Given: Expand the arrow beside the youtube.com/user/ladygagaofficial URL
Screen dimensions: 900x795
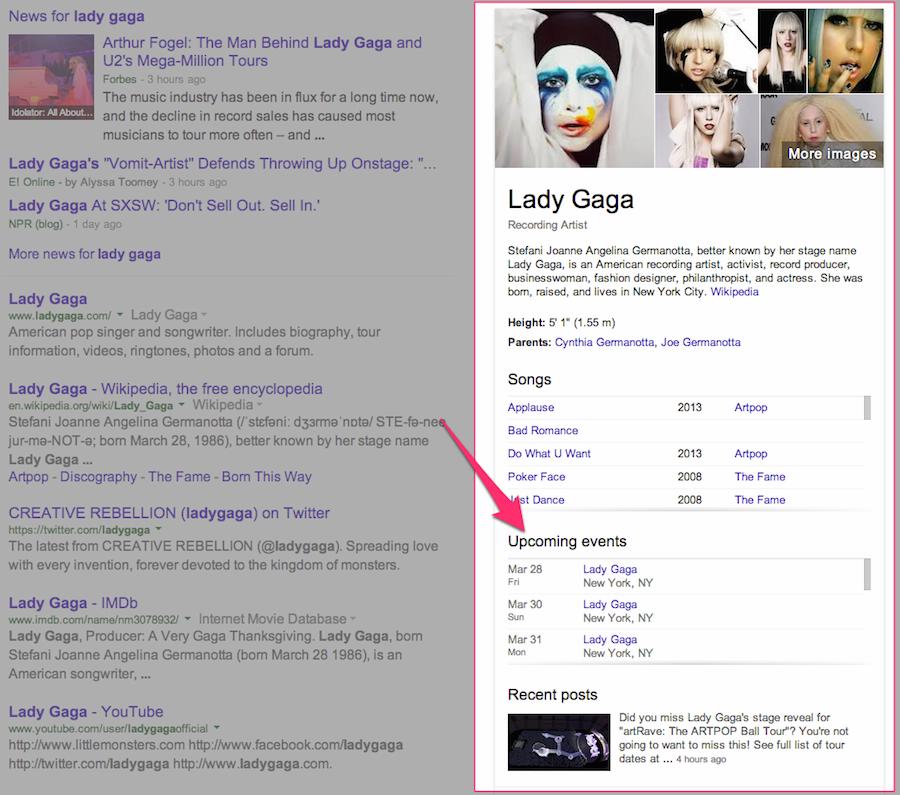Looking at the screenshot, I should coord(216,729).
